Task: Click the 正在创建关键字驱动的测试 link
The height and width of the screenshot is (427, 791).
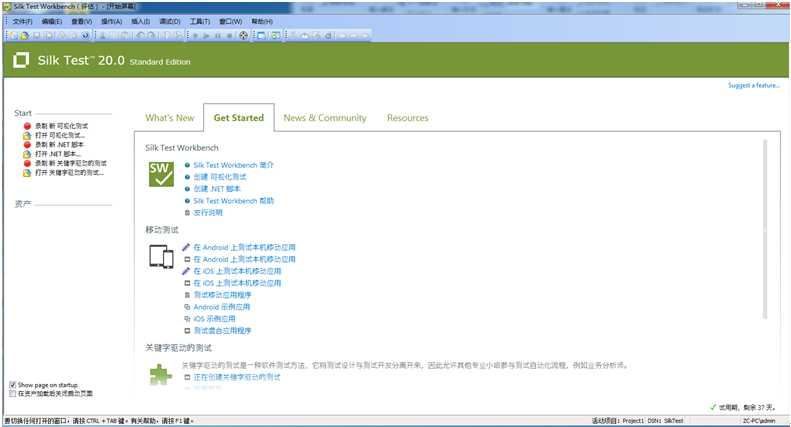Action: (237, 377)
